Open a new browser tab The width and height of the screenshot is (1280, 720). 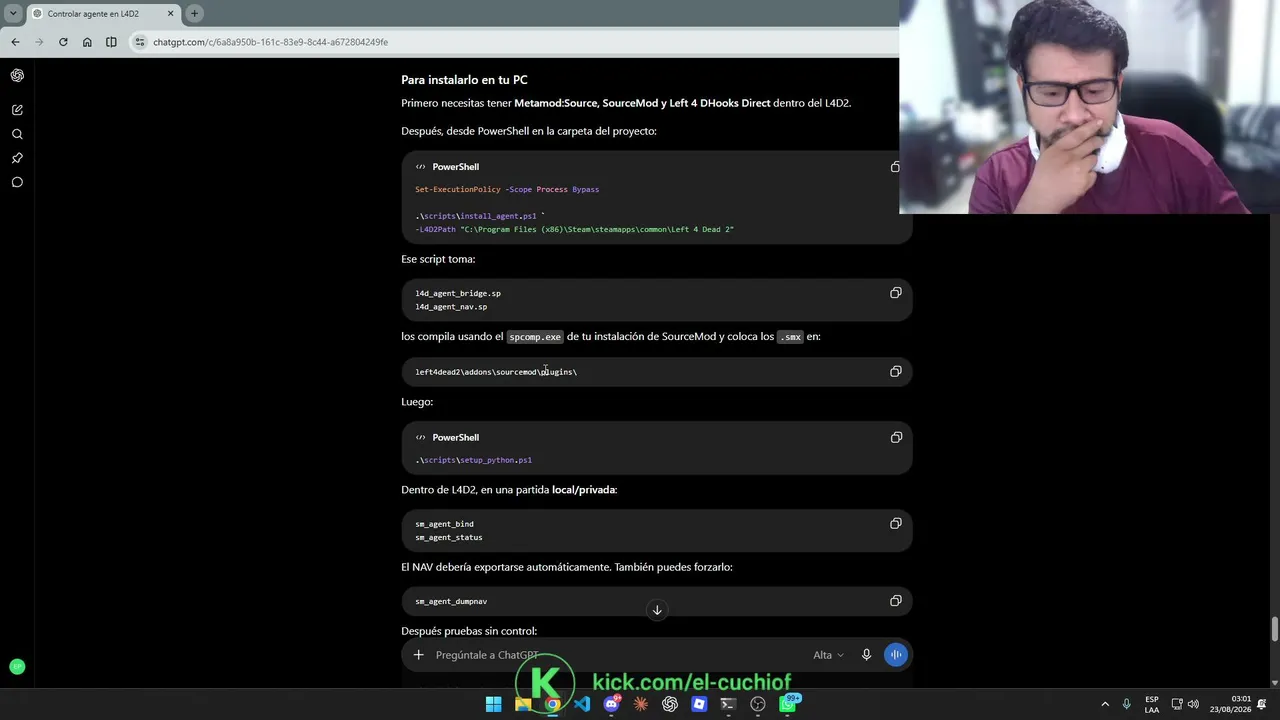click(194, 14)
